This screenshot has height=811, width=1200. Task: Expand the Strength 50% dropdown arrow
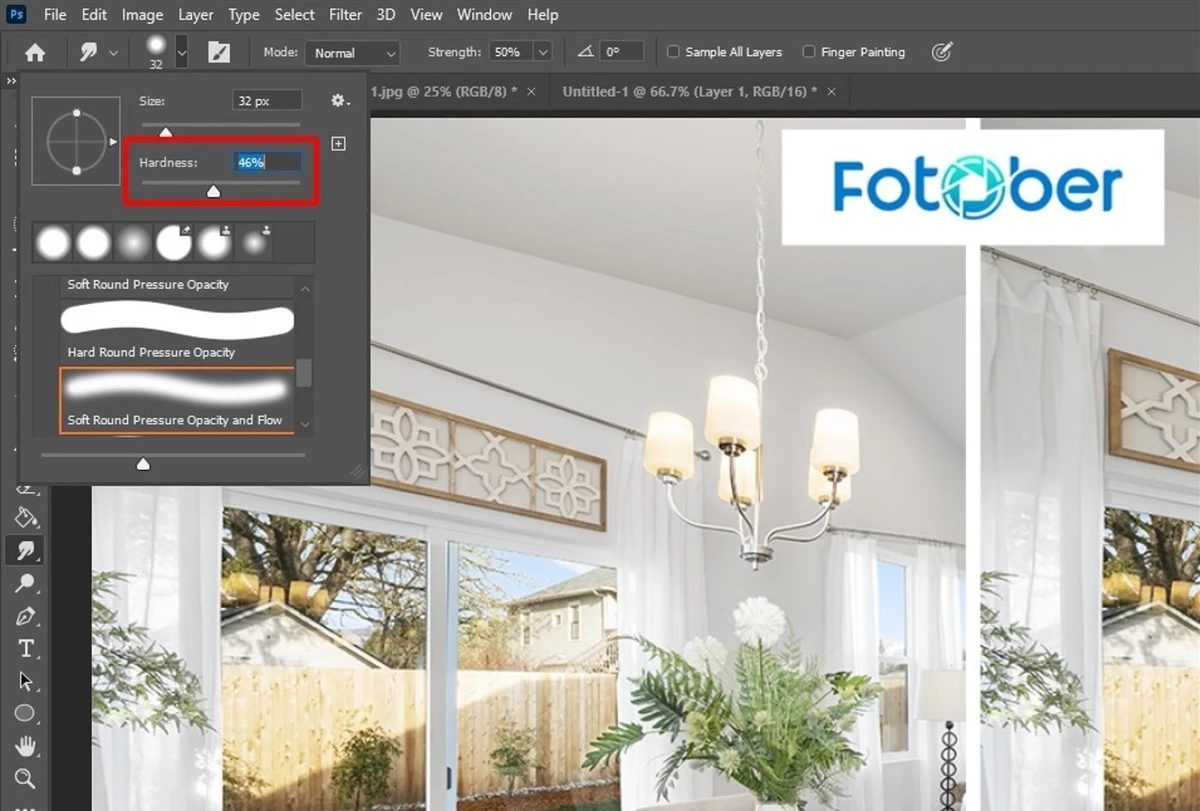tap(542, 52)
